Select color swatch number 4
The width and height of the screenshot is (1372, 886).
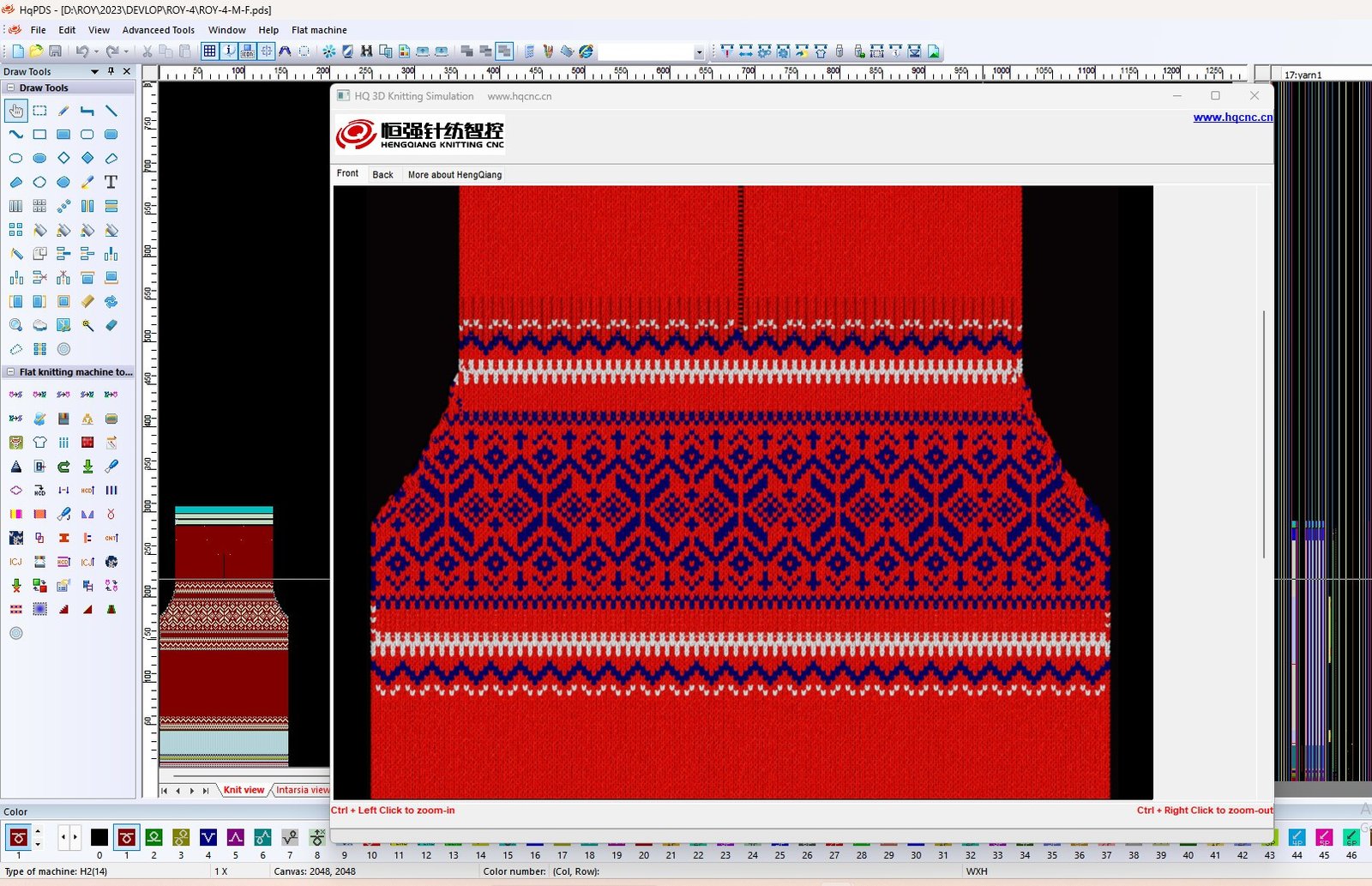pyautogui.click(x=208, y=837)
